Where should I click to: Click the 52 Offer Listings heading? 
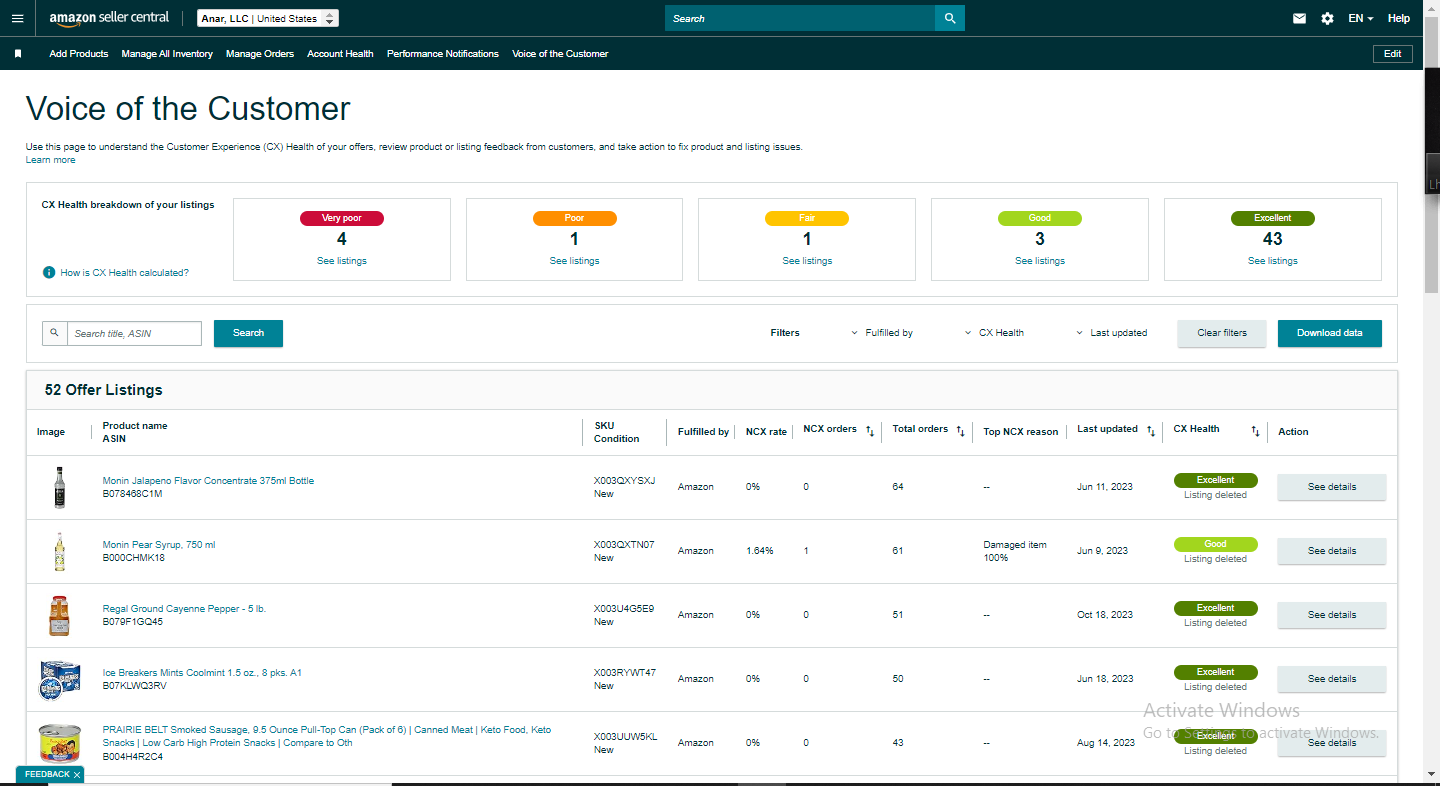(104, 390)
